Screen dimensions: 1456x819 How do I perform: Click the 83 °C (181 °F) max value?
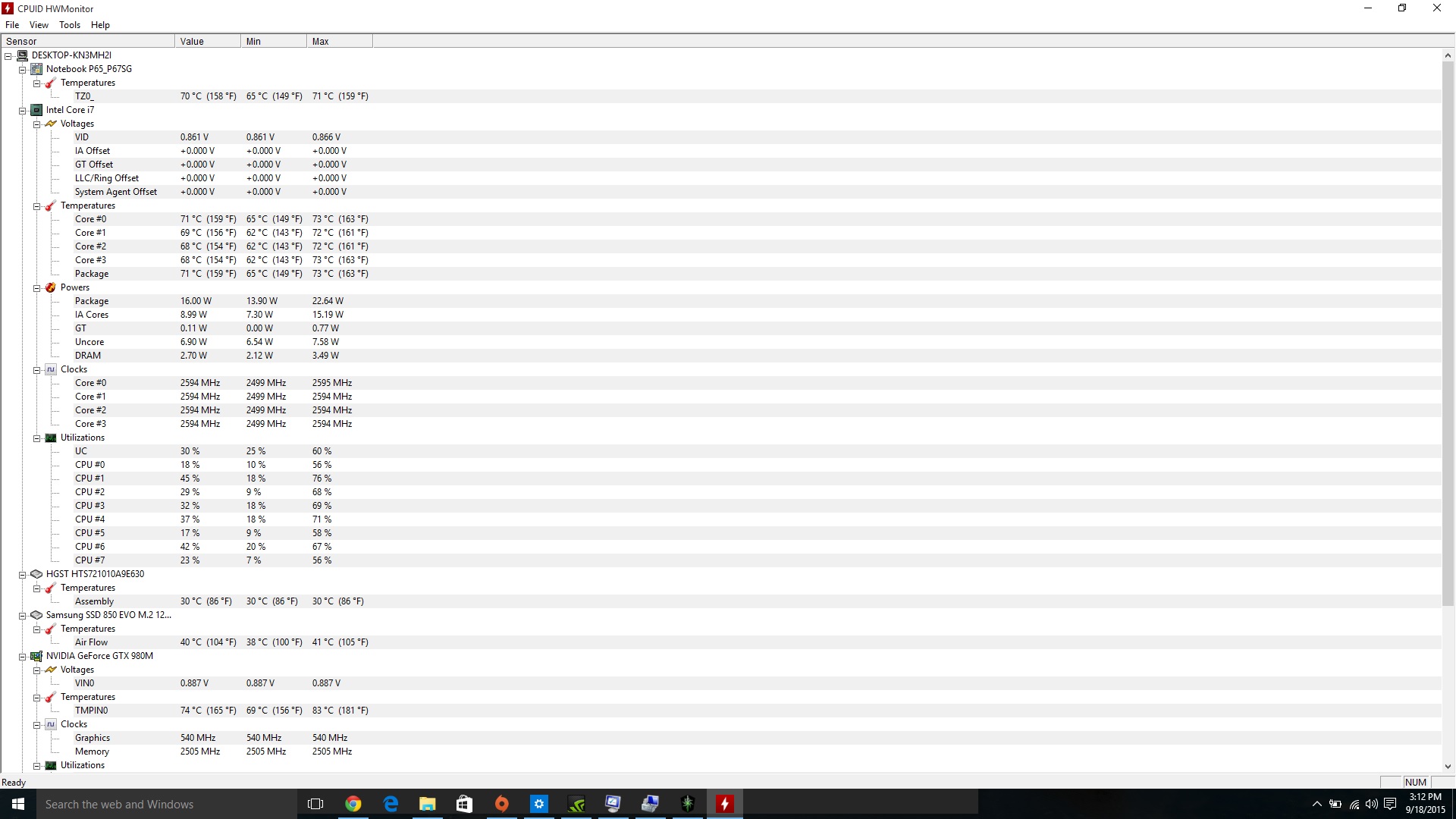click(340, 711)
